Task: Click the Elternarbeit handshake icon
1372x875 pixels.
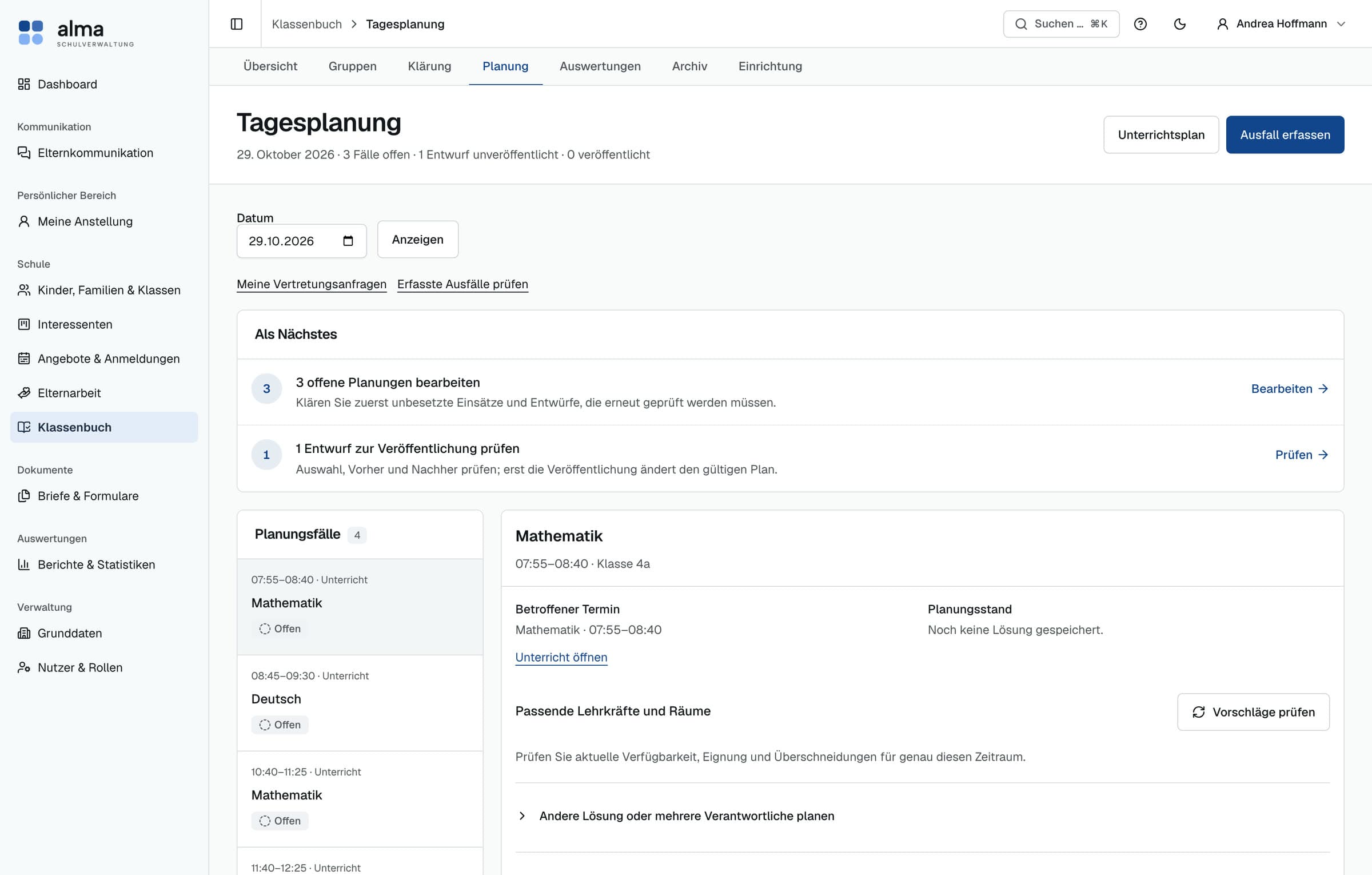Action: tap(24, 393)
